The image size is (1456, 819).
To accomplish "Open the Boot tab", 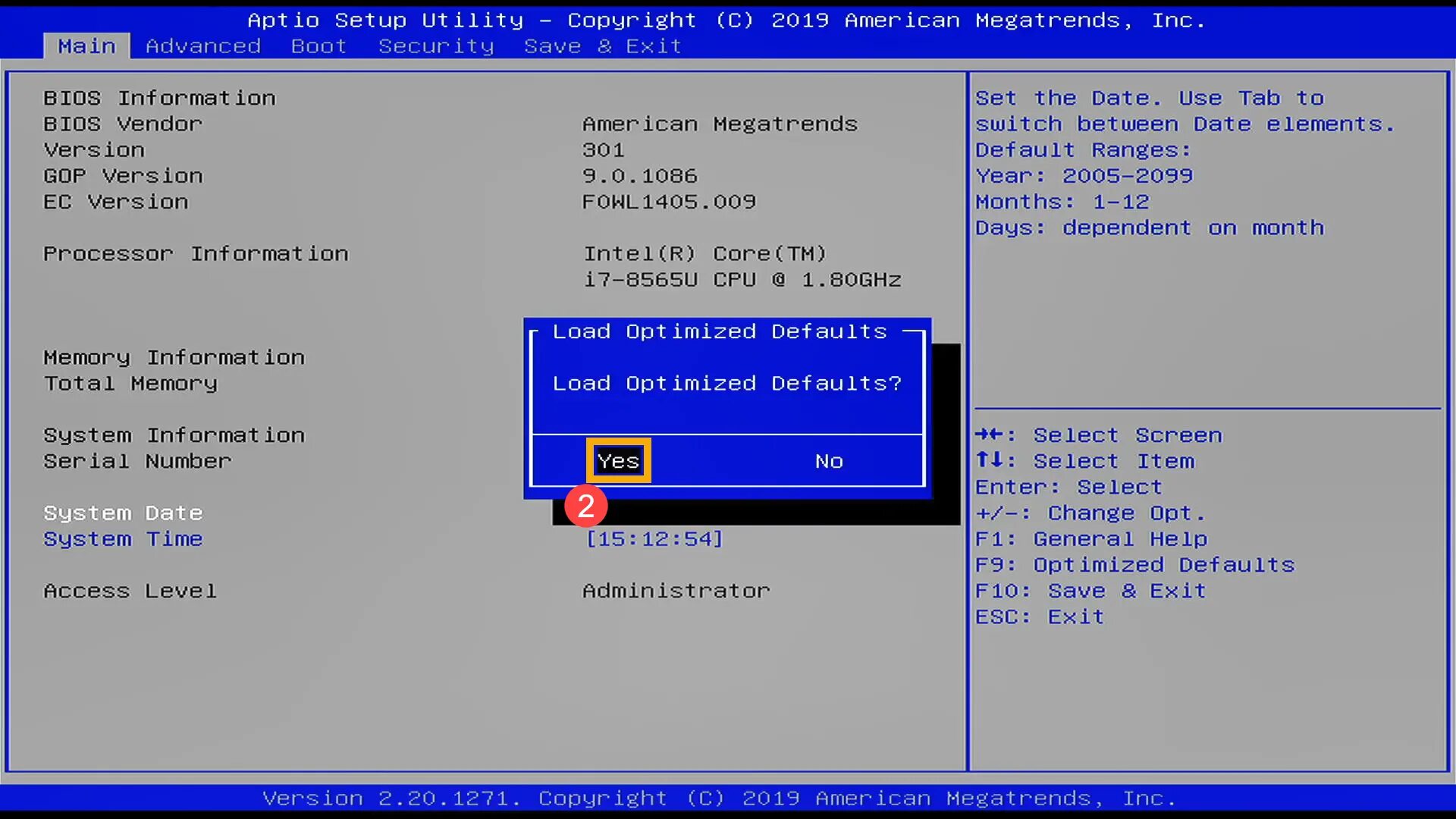I will [318, 46].
